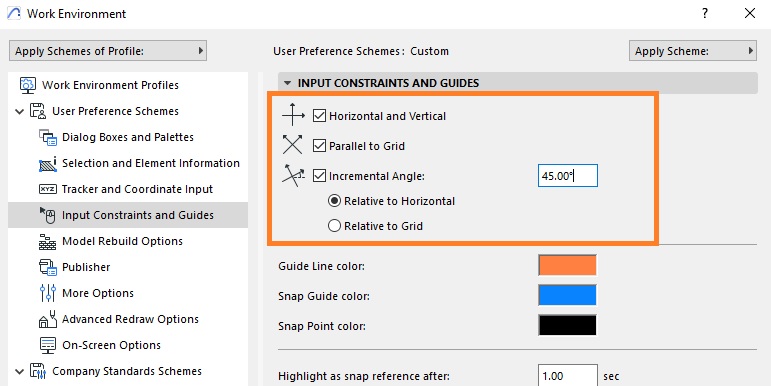Open More Options sliders icon
The image size is (771, 386).
click(x=48, y=293)
